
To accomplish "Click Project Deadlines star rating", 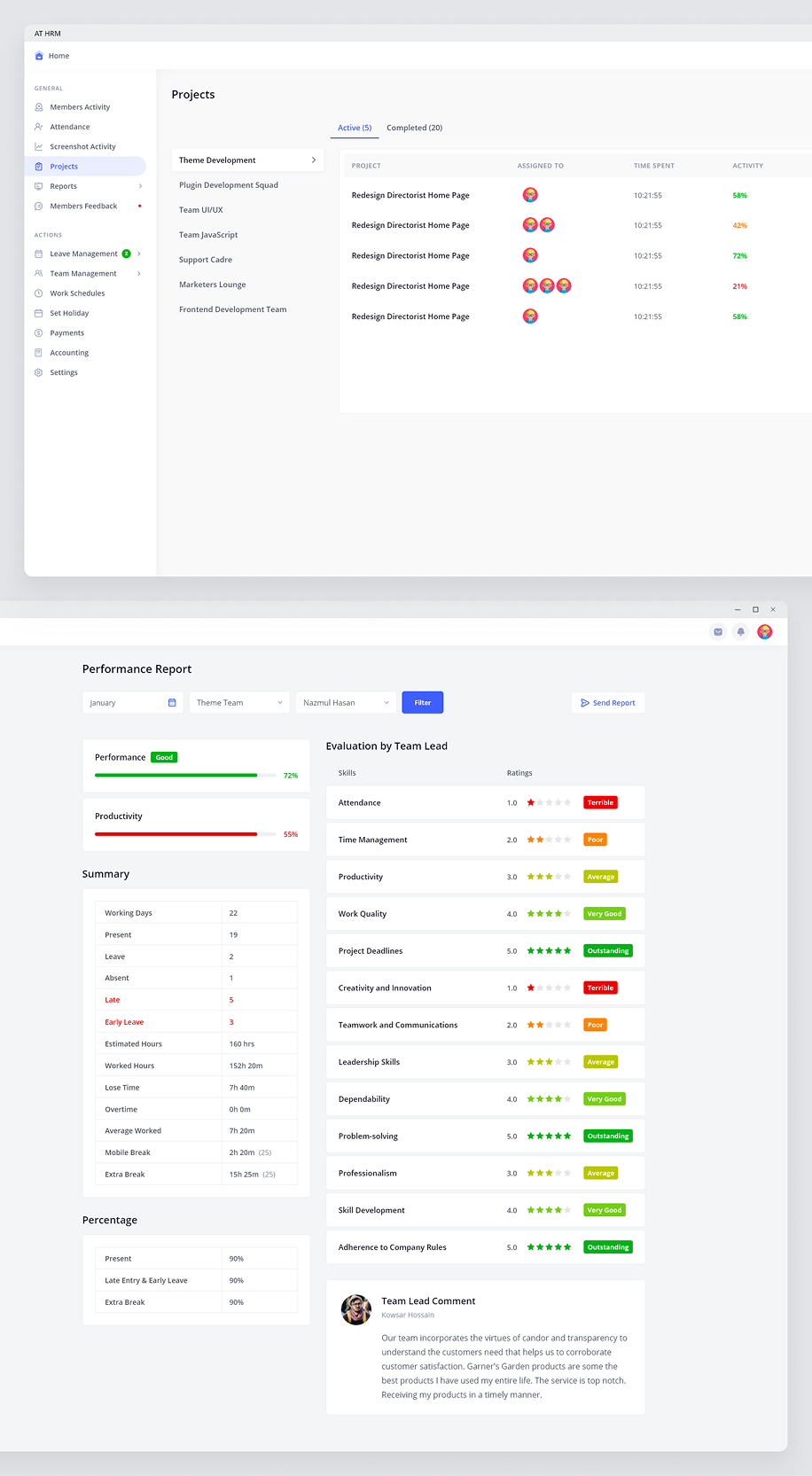I will point(549,950).
